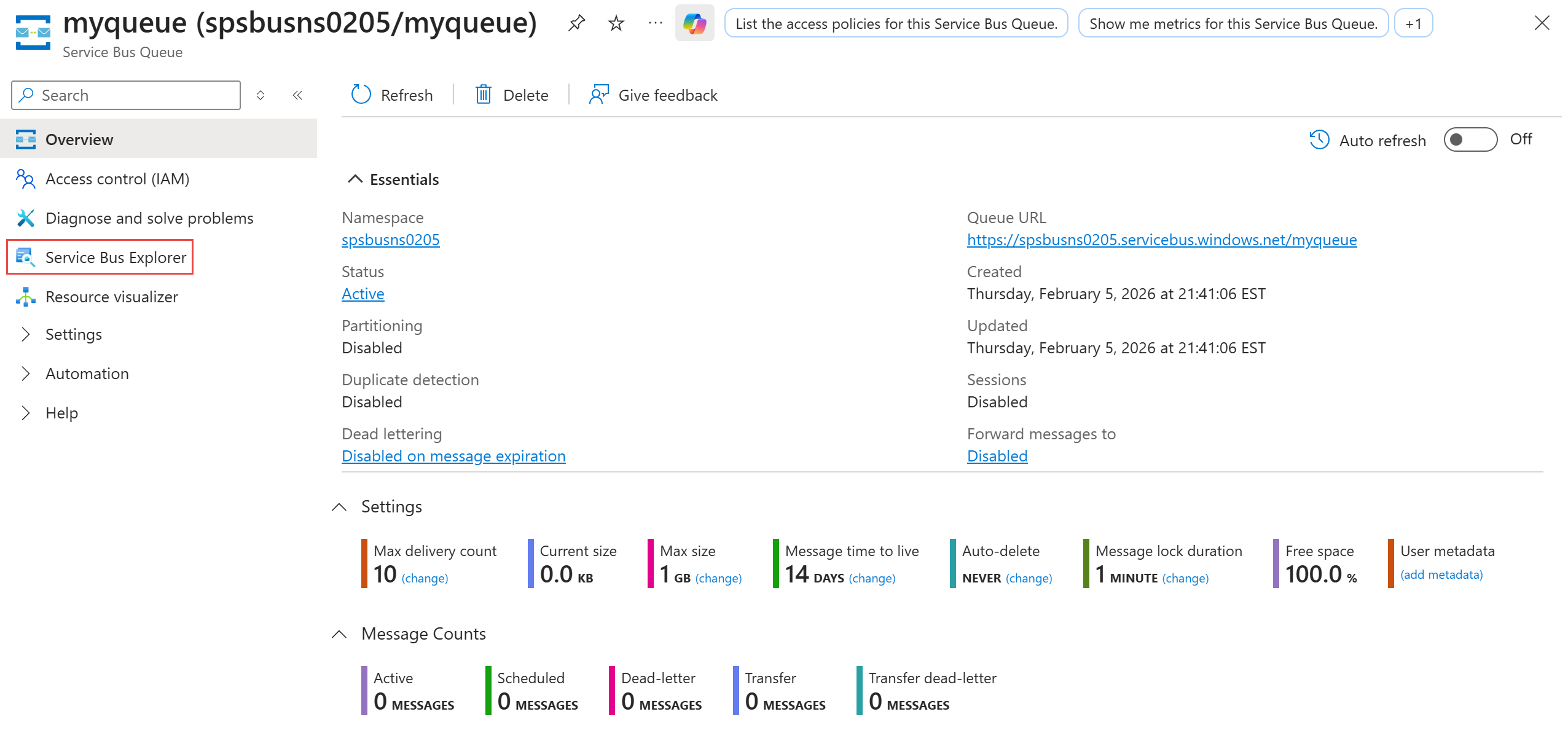Turn on the Auto refresh toggle
This screenshot has height=733, width=1568.
pos(1470,139)
